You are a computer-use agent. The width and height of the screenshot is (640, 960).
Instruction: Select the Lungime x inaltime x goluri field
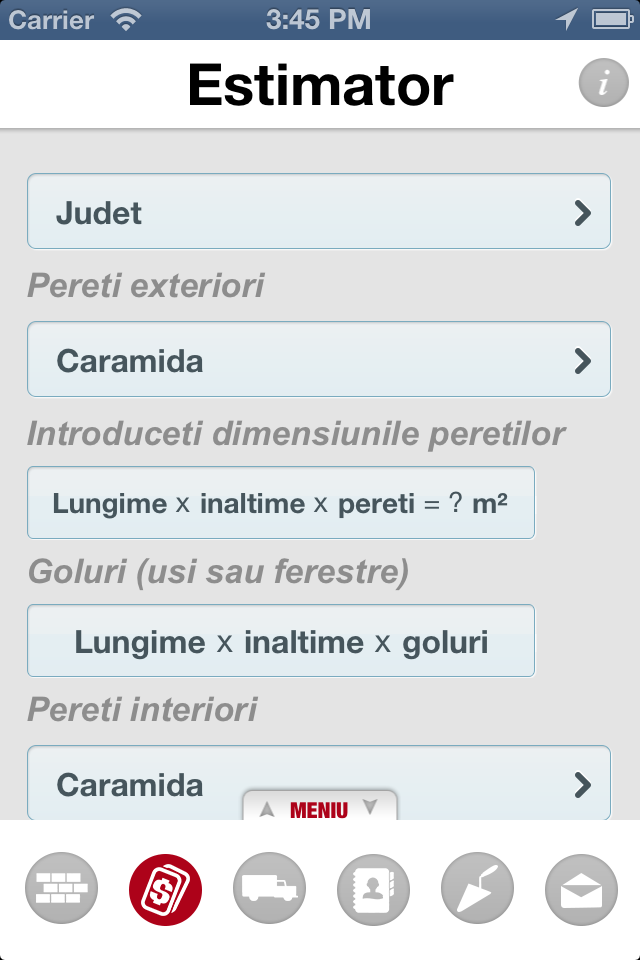pyautogui.click(x=281, y=640)
